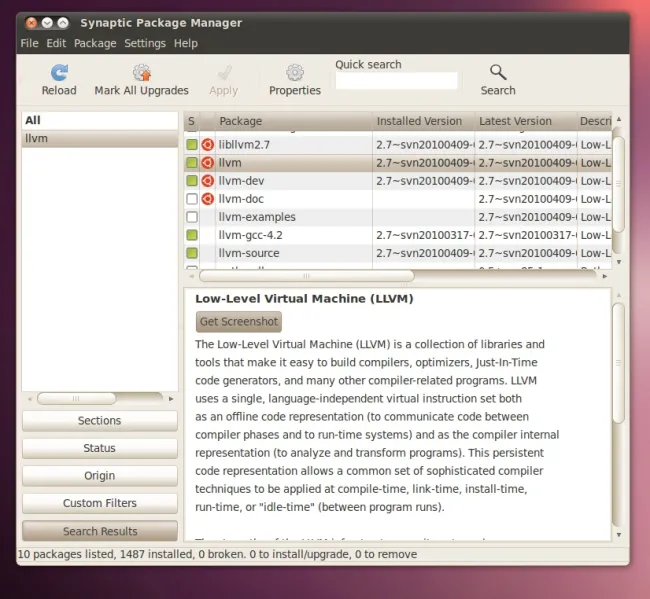Click the Mark All Upgrades icon
Screen dimensions: 650x599
coord(141,73)
